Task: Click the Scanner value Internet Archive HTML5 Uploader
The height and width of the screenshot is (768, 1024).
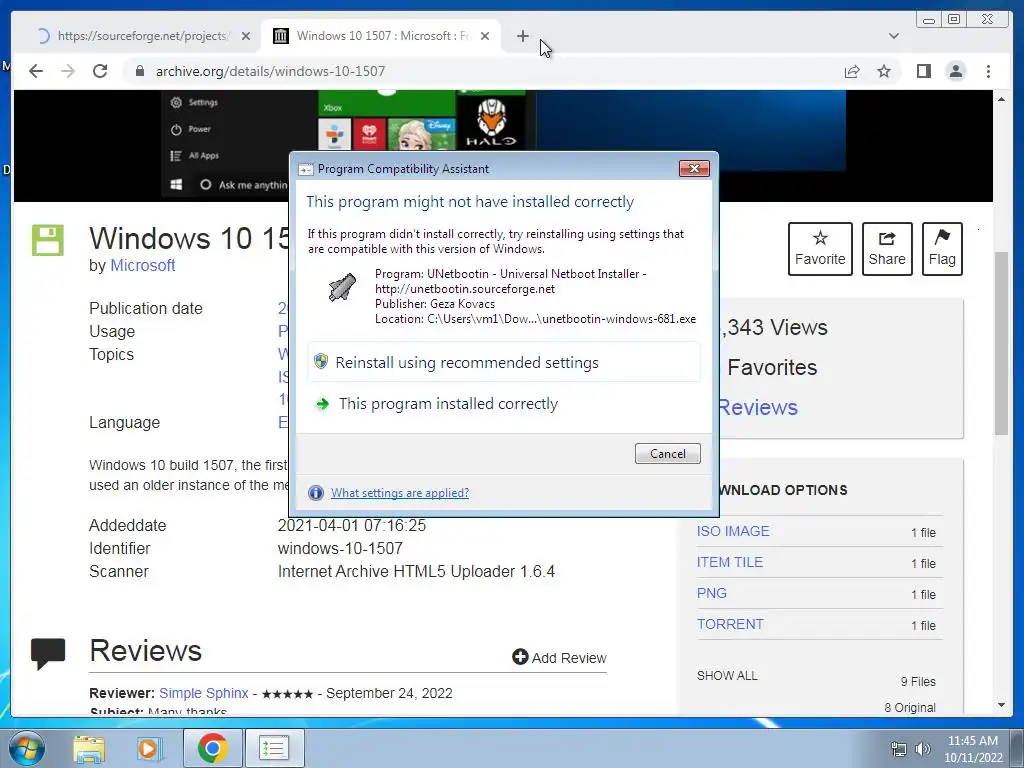Action: click(416, 571)
